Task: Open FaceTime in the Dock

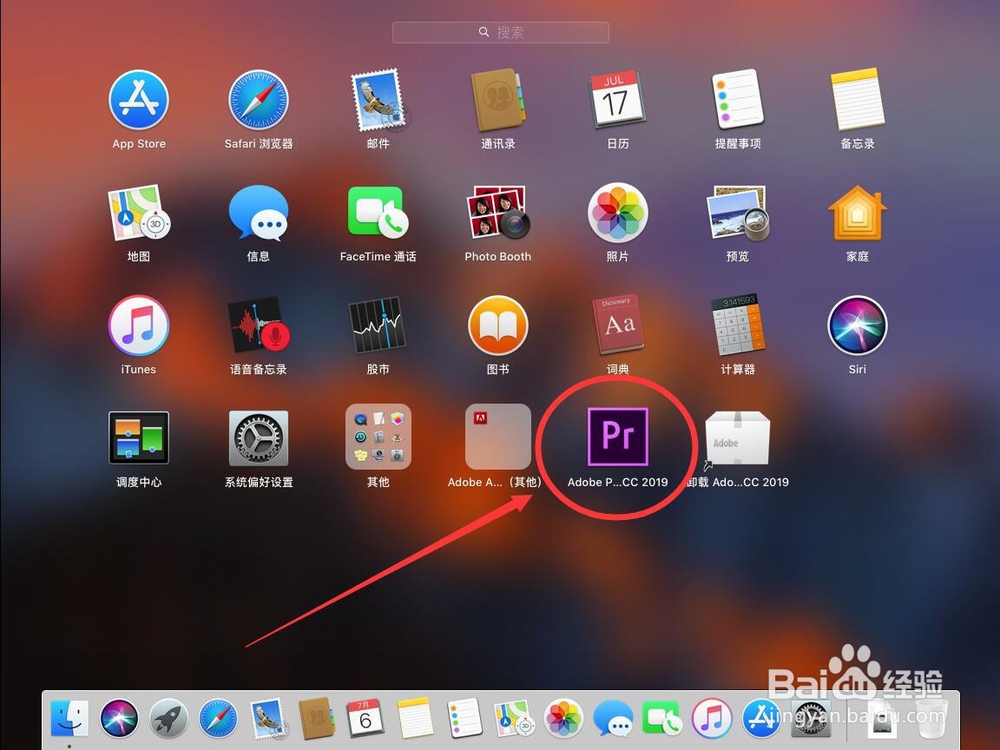Action: click(x=662, y=718)
